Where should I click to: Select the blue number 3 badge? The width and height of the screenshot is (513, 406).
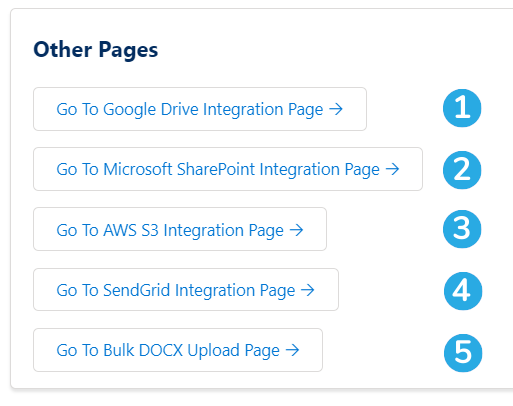(x=462, y=229)
